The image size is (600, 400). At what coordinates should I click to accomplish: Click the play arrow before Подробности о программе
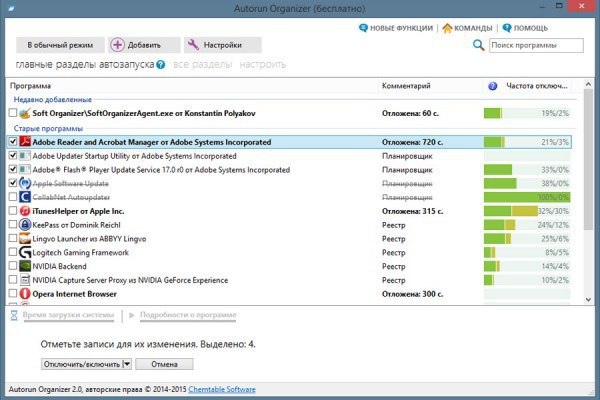[132, 315]
